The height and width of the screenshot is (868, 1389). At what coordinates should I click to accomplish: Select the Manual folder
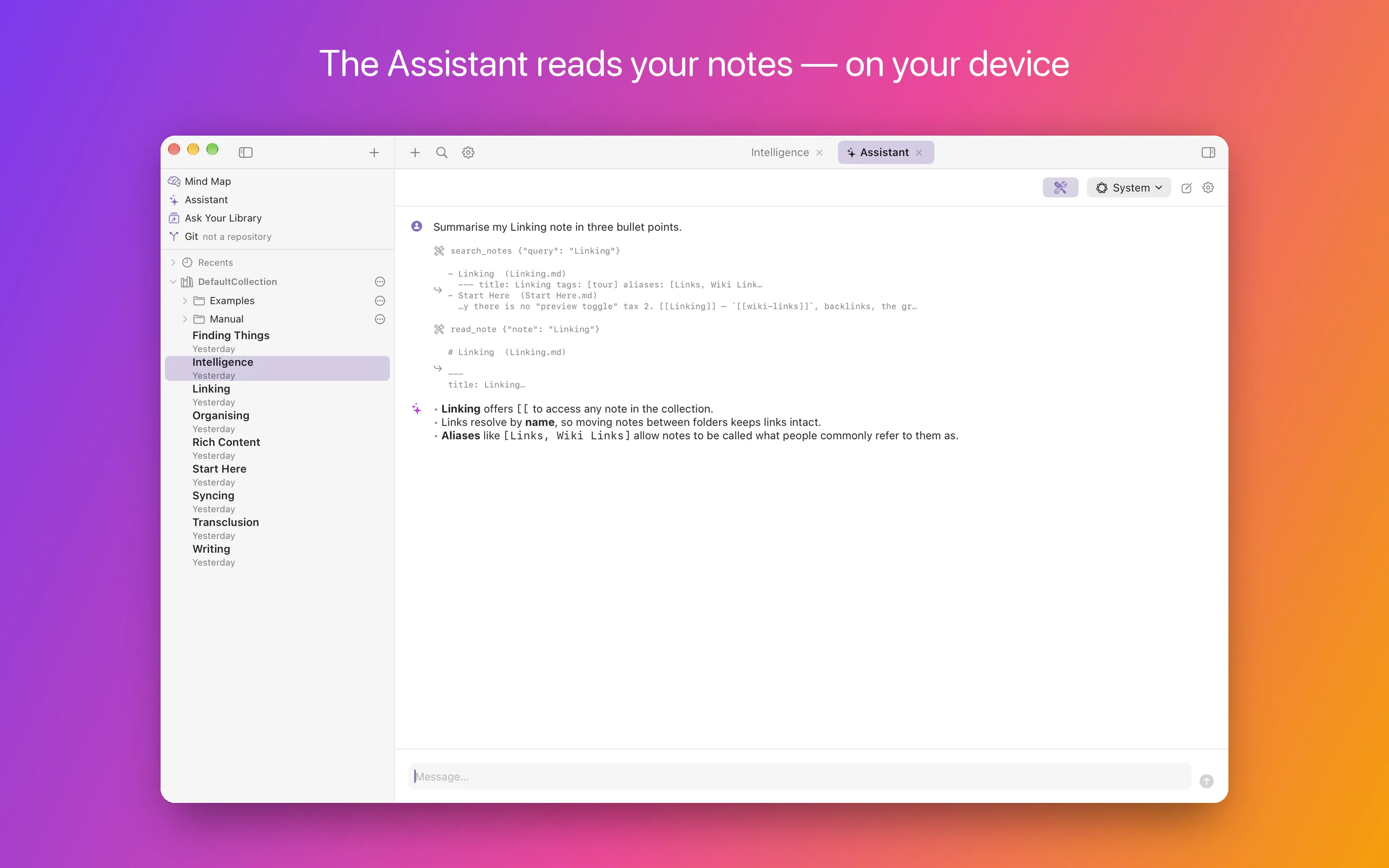226,319
